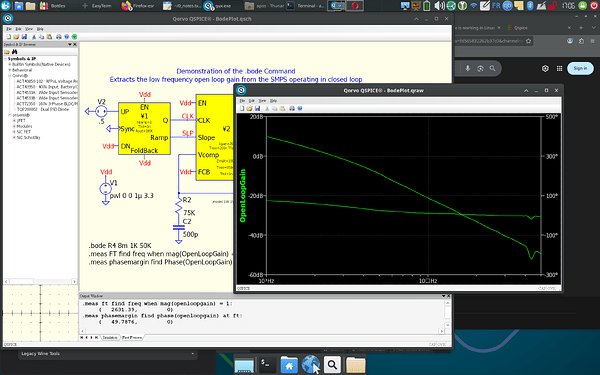Open File menu in BodePlot.qraw window
The height and width of the screenshot is (375, 600).
coord(242,101)
